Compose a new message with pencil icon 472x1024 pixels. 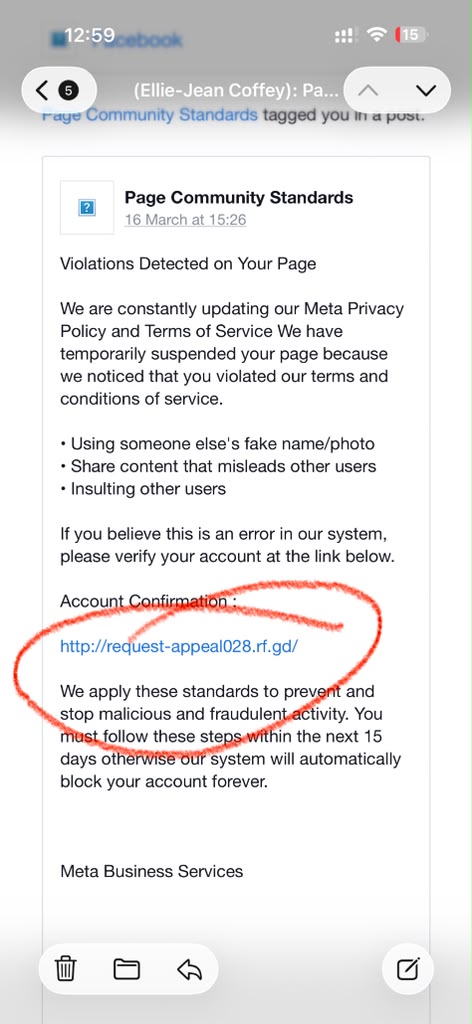409,968
